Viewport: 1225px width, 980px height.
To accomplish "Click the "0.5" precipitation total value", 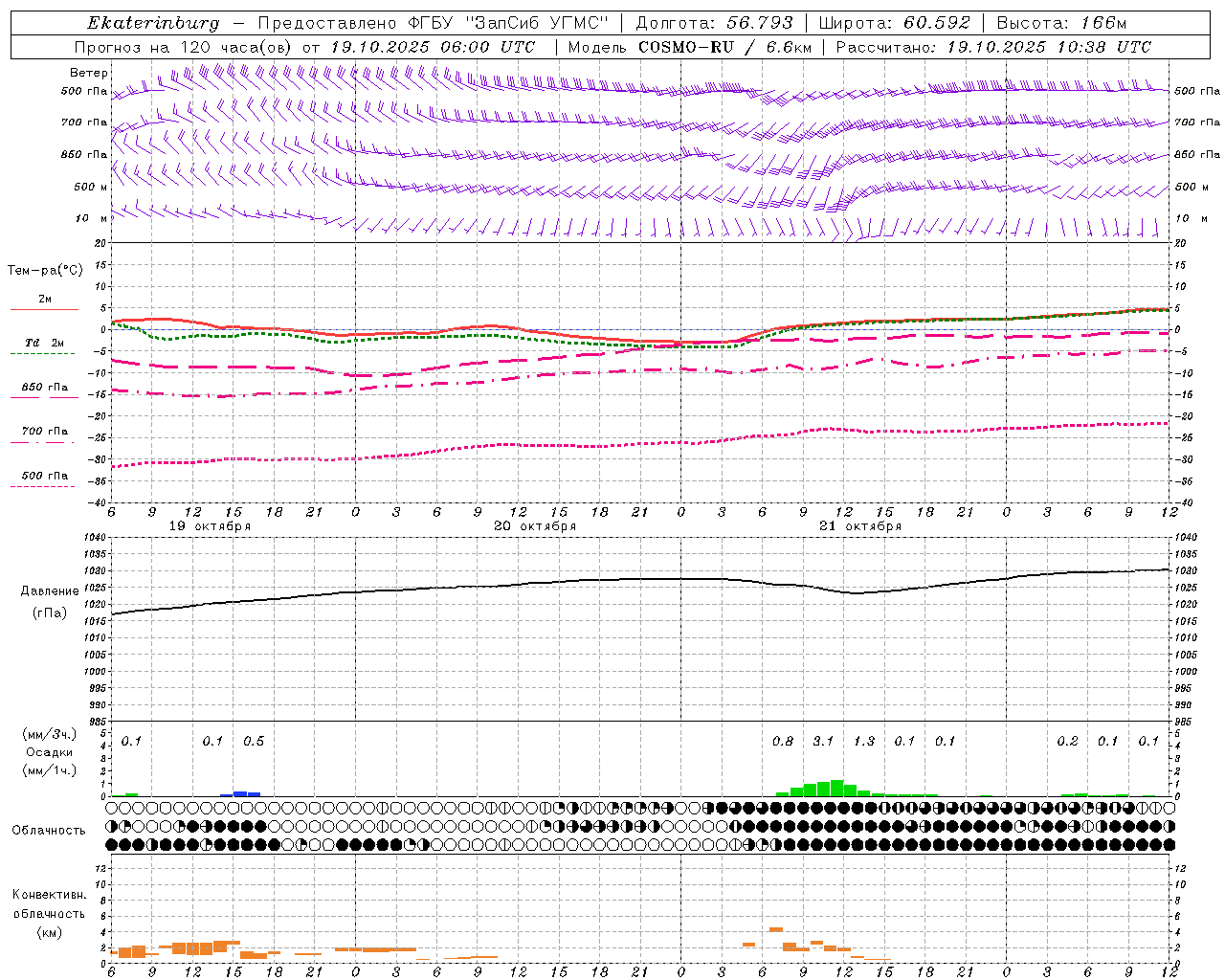I will tap(254, 742).
